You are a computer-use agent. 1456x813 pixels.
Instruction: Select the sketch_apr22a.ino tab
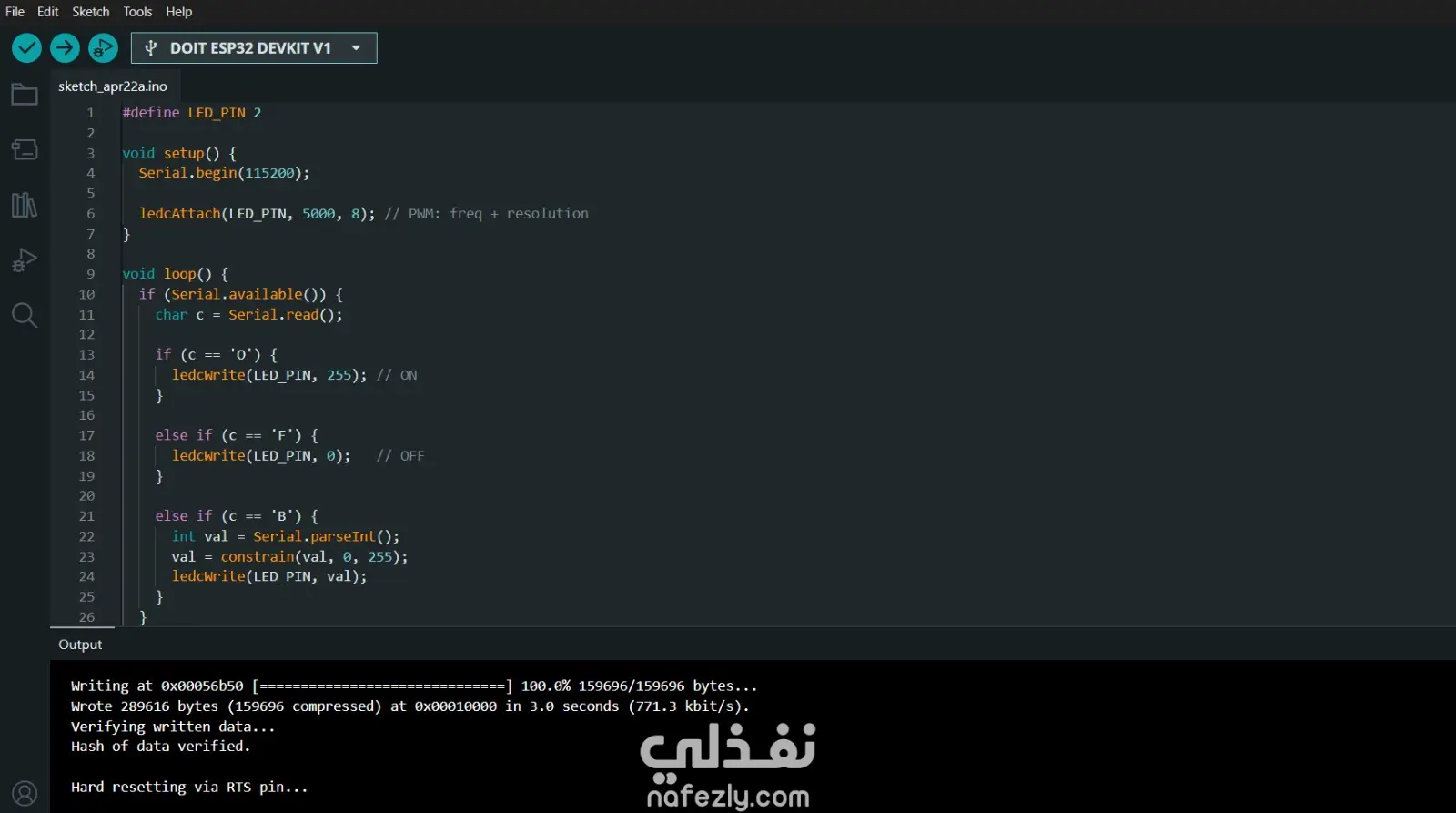pyautogui.click(x=113, y=86)
